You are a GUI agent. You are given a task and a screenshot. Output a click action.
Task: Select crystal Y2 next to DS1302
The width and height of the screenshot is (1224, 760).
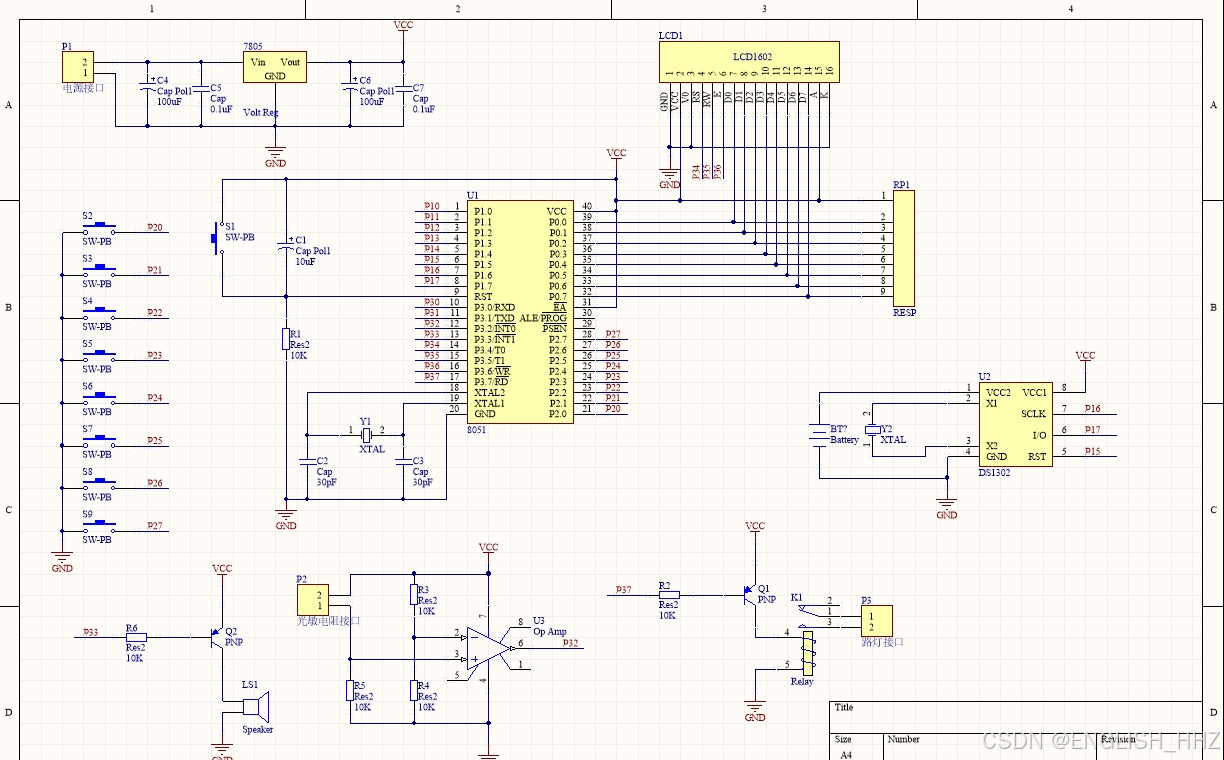(873, 430)
